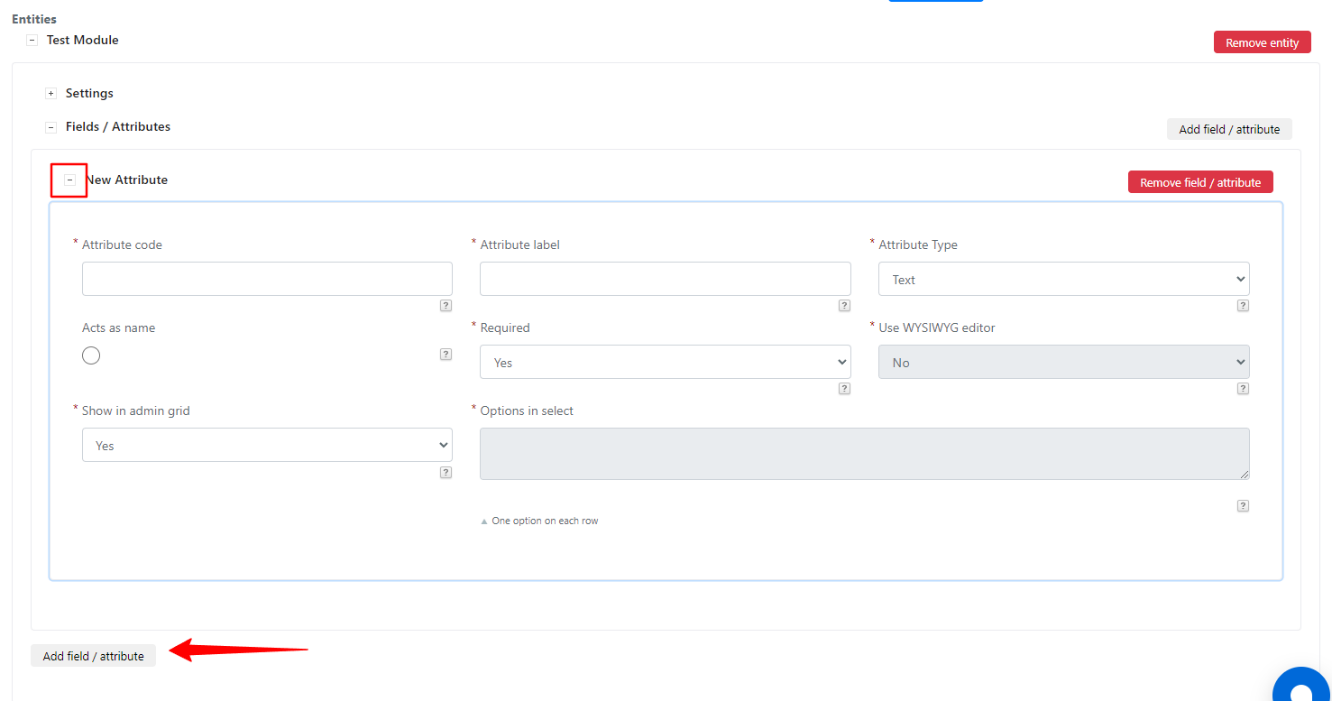Collapse the New Attribute panel
1332x701 pixels.
coord(70,180)
